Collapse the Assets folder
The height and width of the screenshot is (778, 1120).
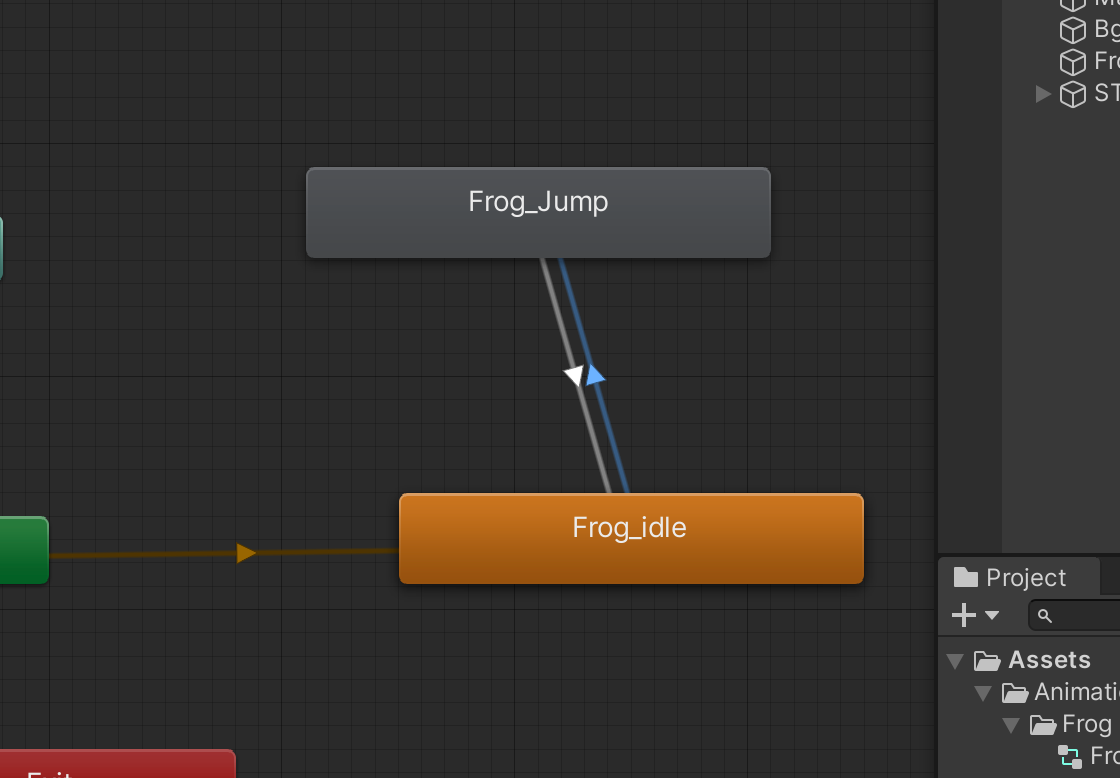[955, 660]
